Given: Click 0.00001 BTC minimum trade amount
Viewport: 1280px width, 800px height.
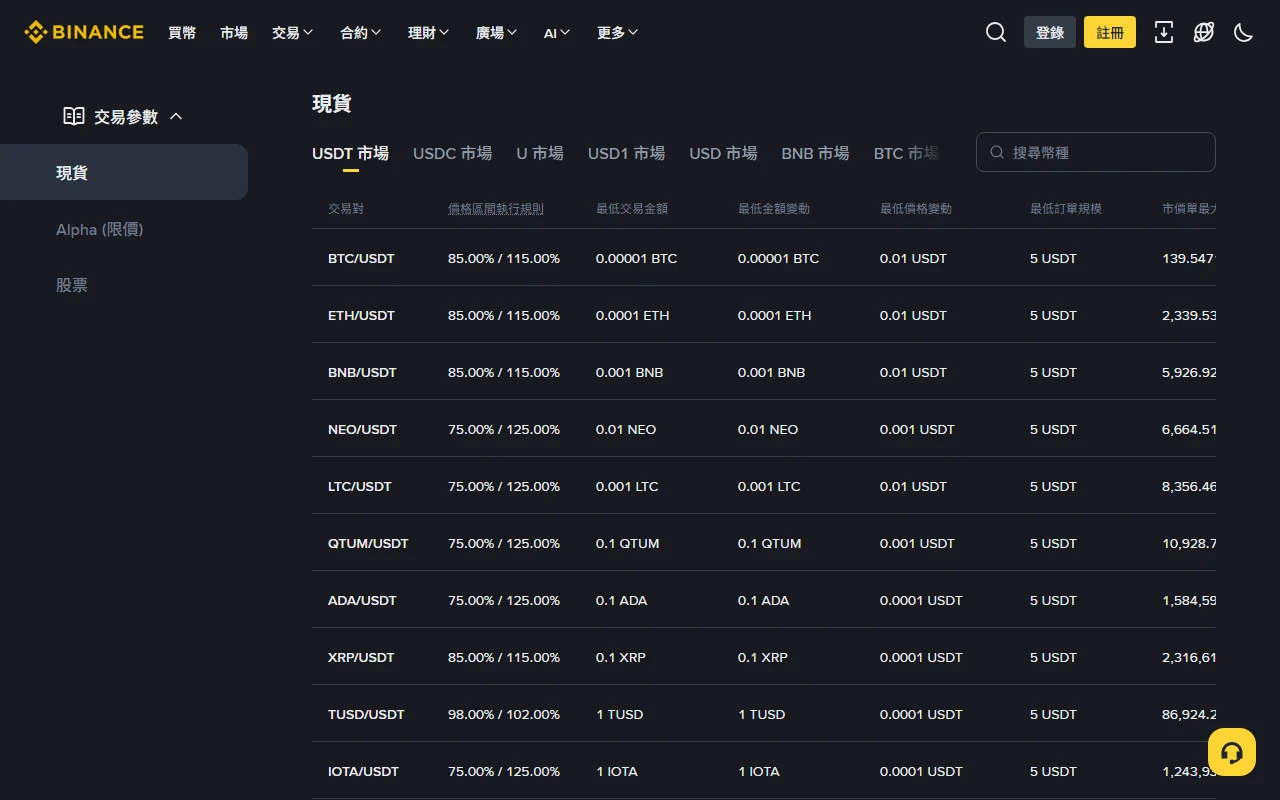Looking at the screenshot, I should pos(636,258).
